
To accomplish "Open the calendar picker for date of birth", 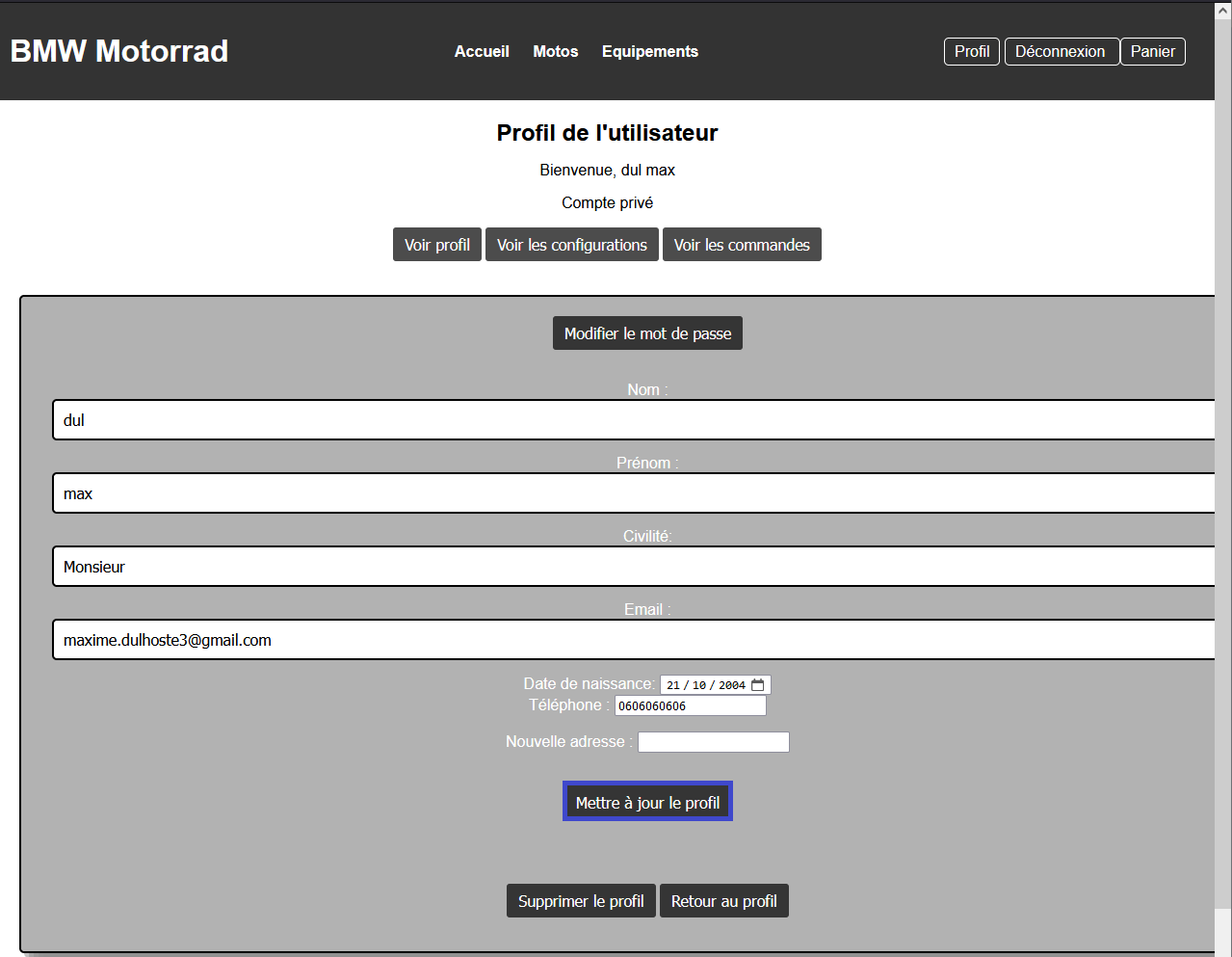I will coord(758,685).
